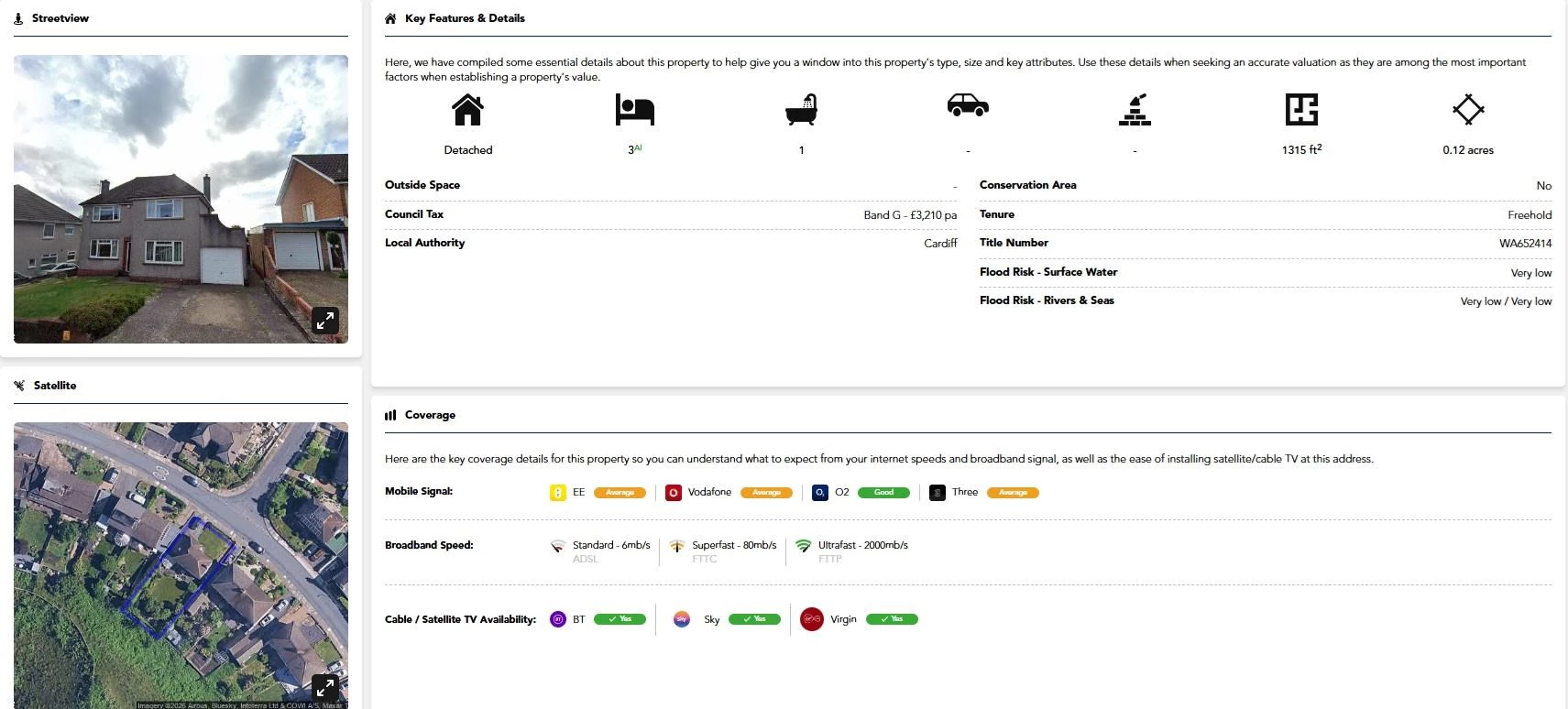Click the BT Yes availability badge
This screenshot has width=1568, height=709.
(620, 619)
